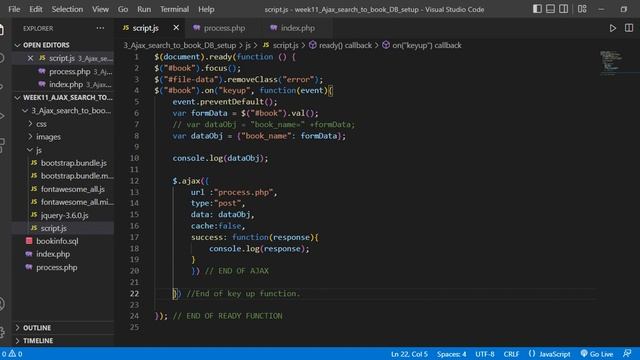This screenshot has height=360, width=640.
Task: Collapse the Open Editors section
Action: tap(63, 45)
